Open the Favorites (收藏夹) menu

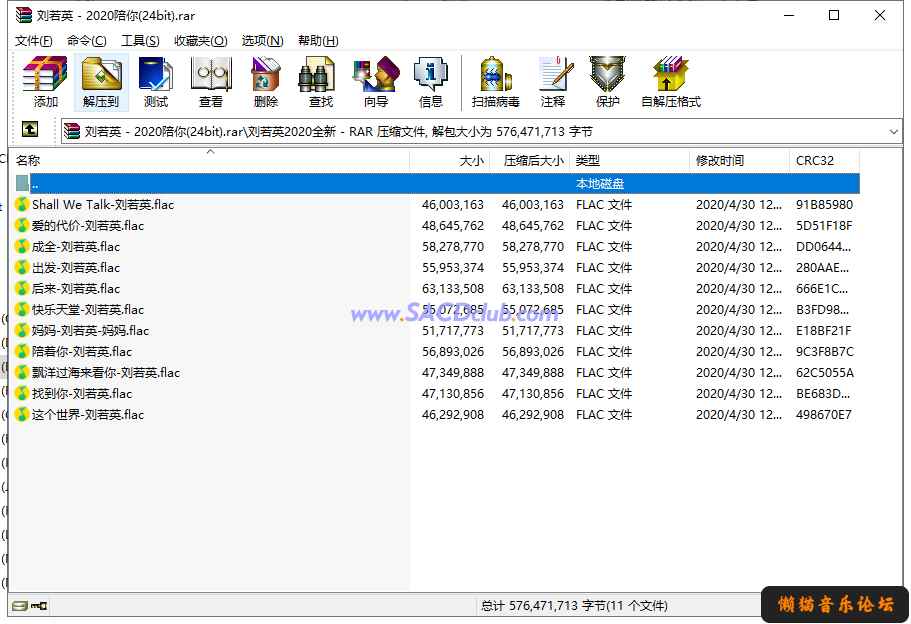(200, 41)
